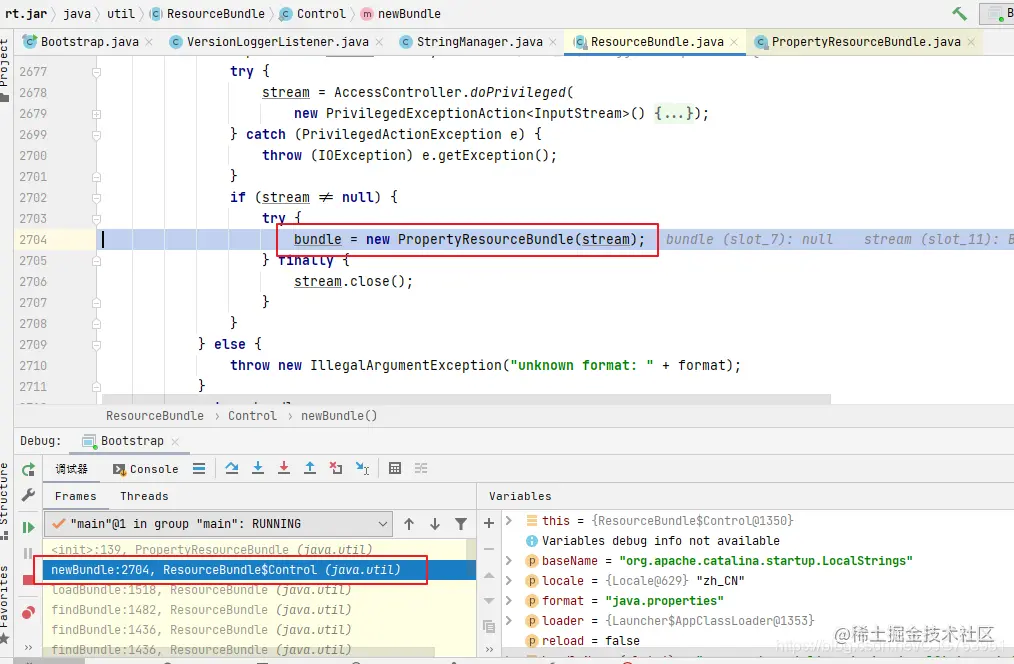Step into the method
The height and width of the screenshot is (664, 1014).
(x=257, y=469)
